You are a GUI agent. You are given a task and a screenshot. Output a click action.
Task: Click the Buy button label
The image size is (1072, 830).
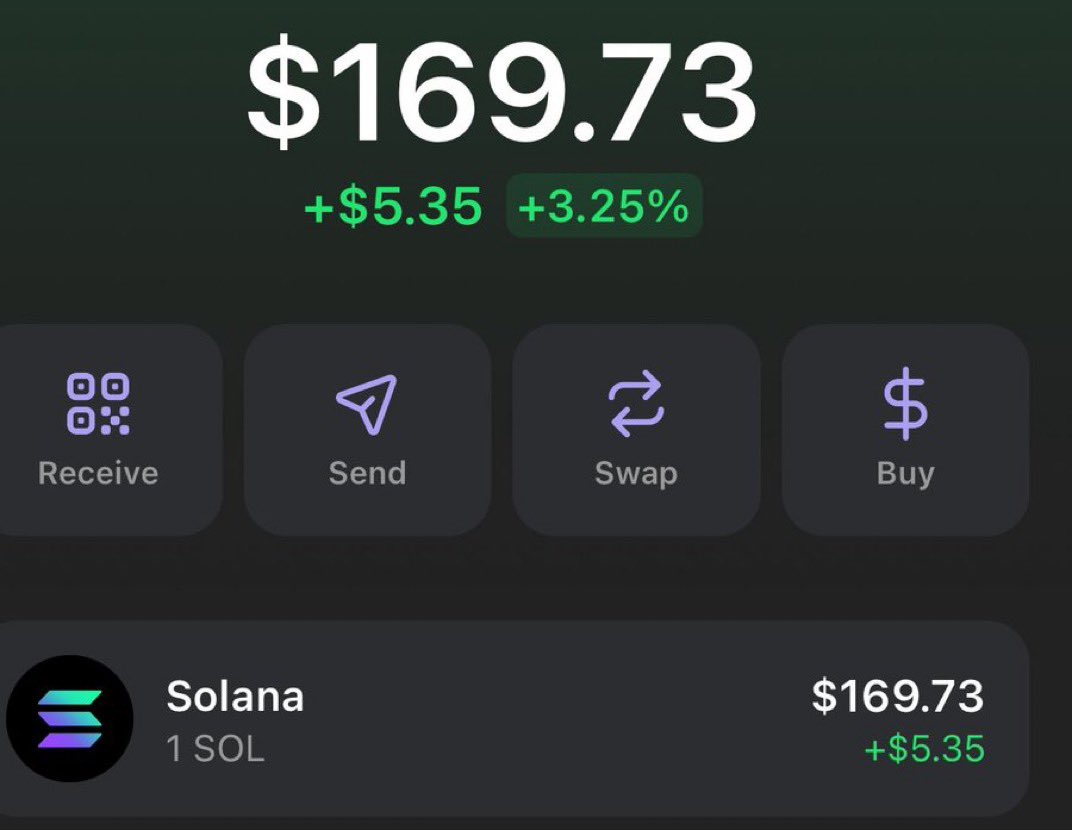pyautogui.click(x=905, y=474)
